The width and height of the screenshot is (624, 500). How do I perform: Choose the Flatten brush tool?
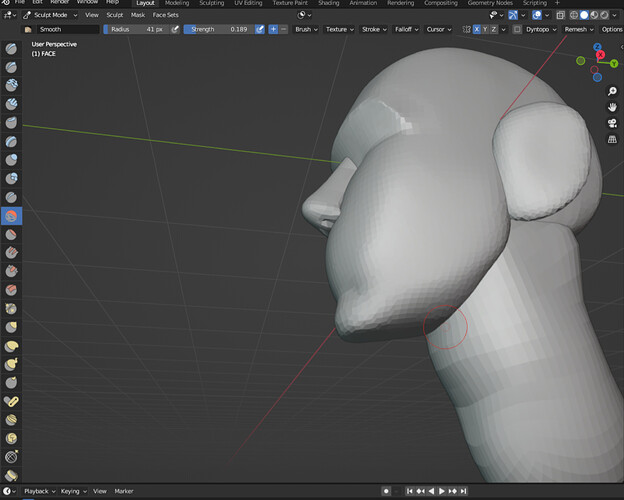click(x=11, y=234)
